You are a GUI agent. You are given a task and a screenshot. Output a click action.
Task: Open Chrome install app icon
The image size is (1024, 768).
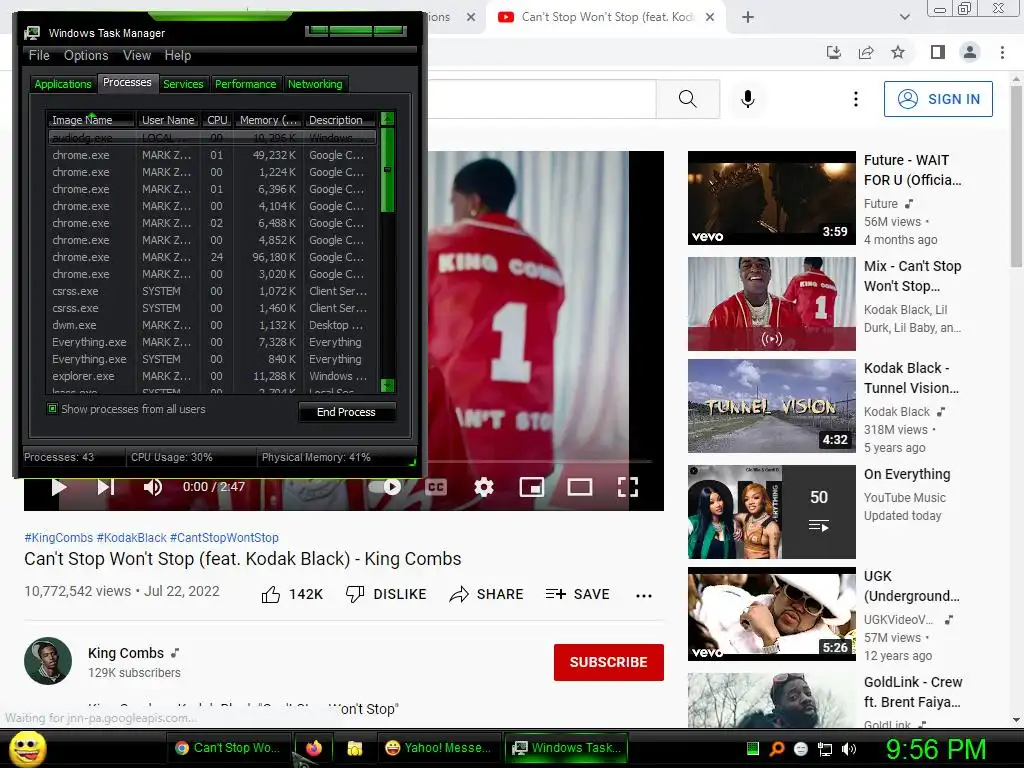pos(834,52)
